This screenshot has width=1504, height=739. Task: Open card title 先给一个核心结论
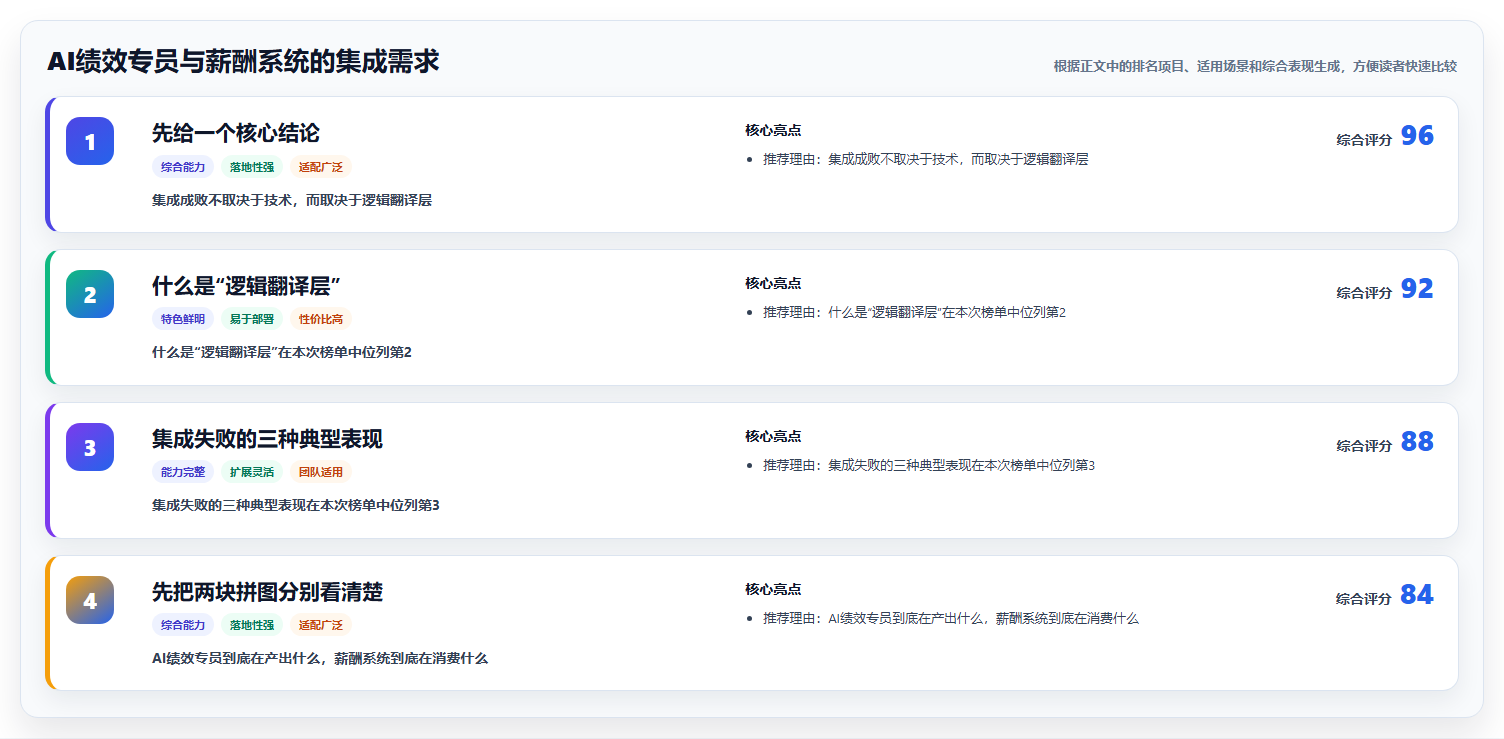(x=236, y=133)
